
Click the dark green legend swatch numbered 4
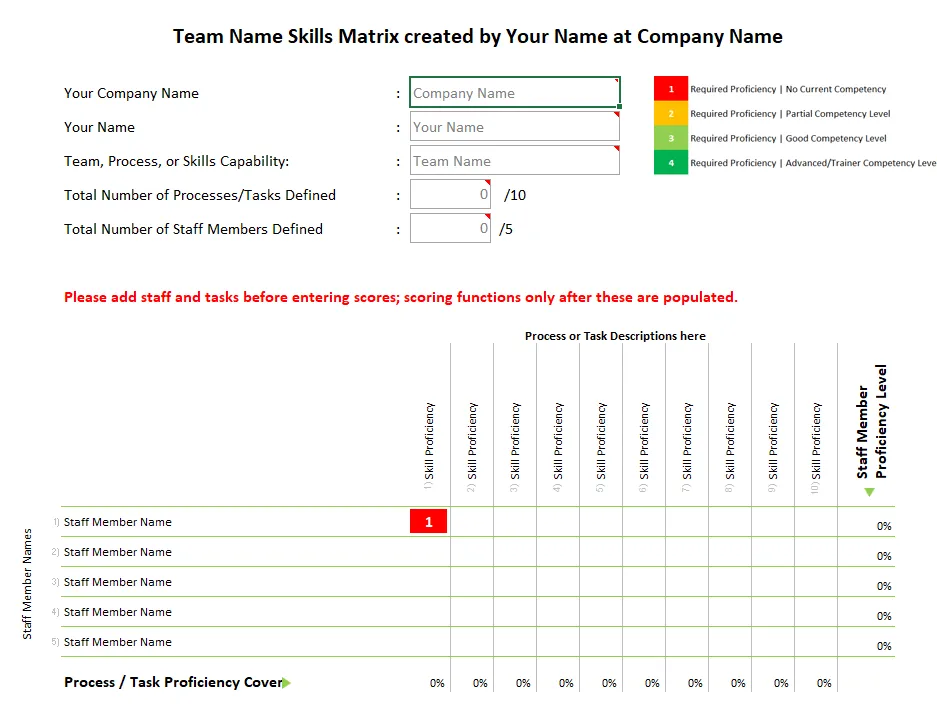click(670, 163)
